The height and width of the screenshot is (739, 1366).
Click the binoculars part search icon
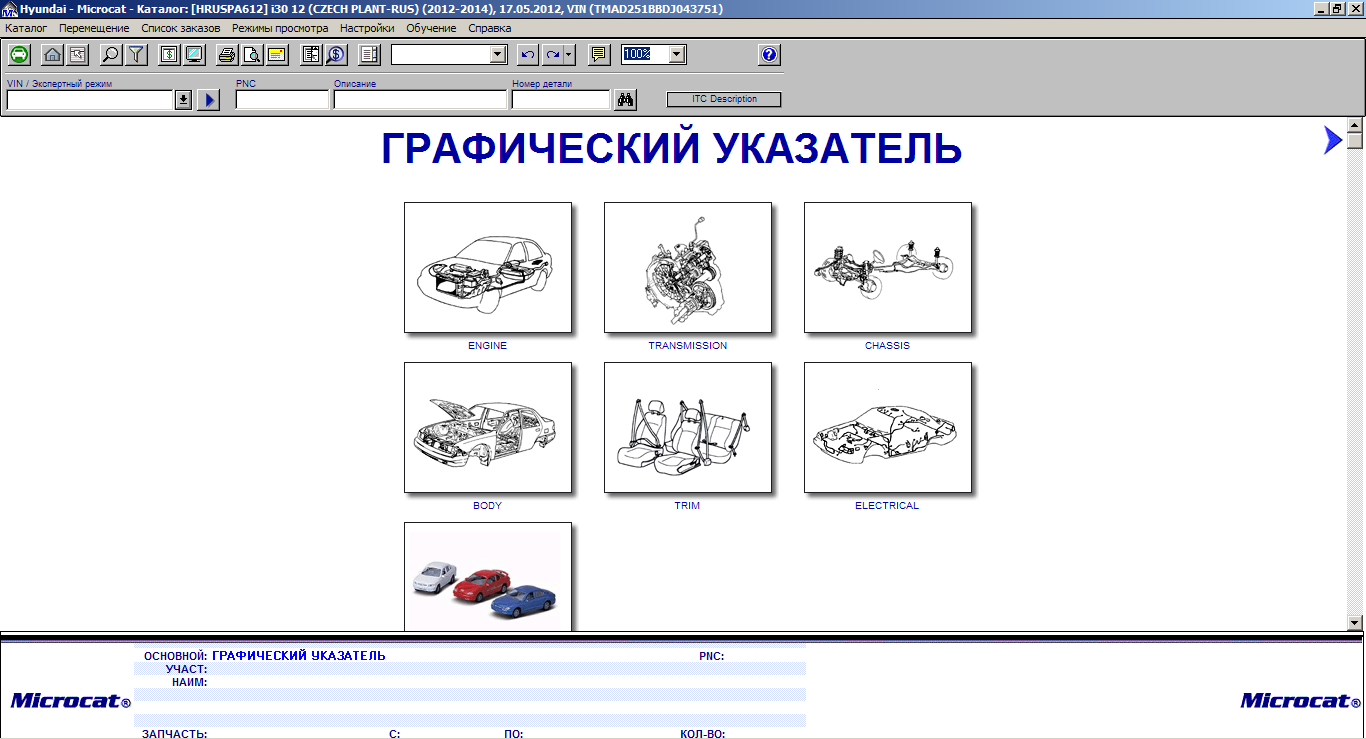[624, 99]
